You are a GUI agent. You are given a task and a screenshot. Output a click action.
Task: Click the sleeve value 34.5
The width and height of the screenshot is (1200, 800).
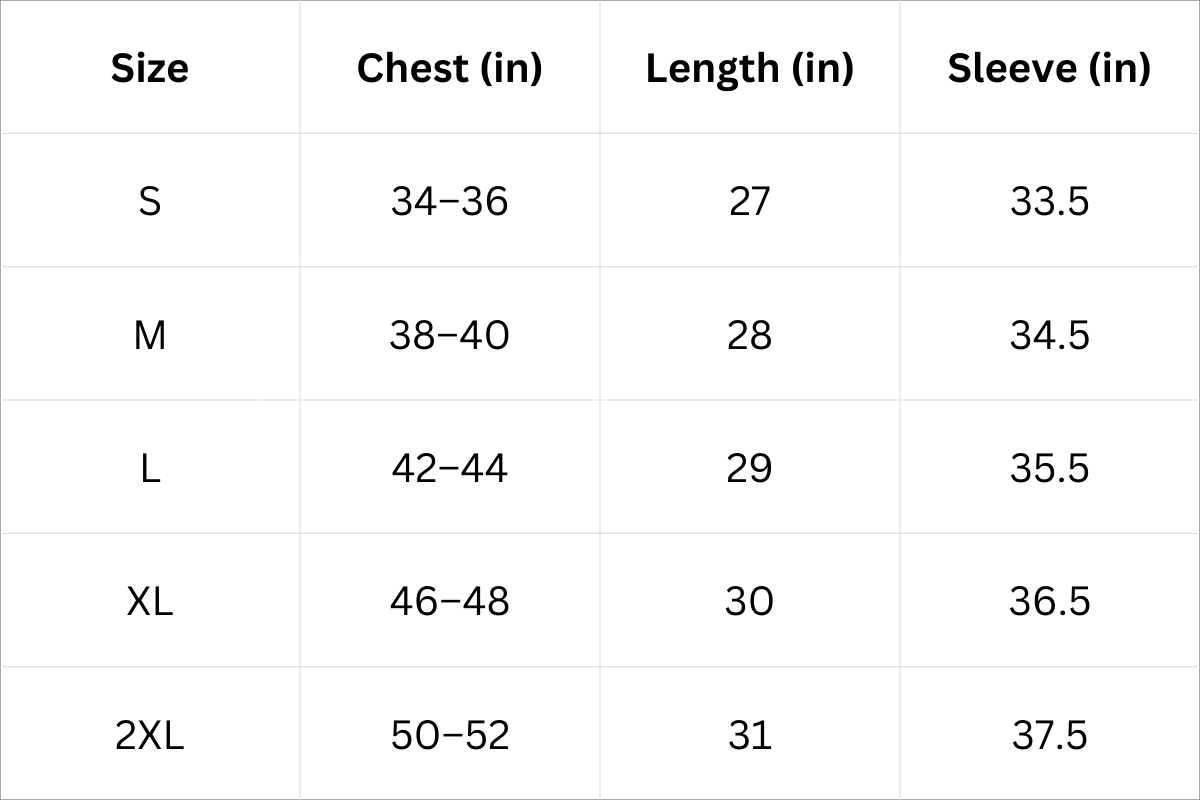point(1049,335)
